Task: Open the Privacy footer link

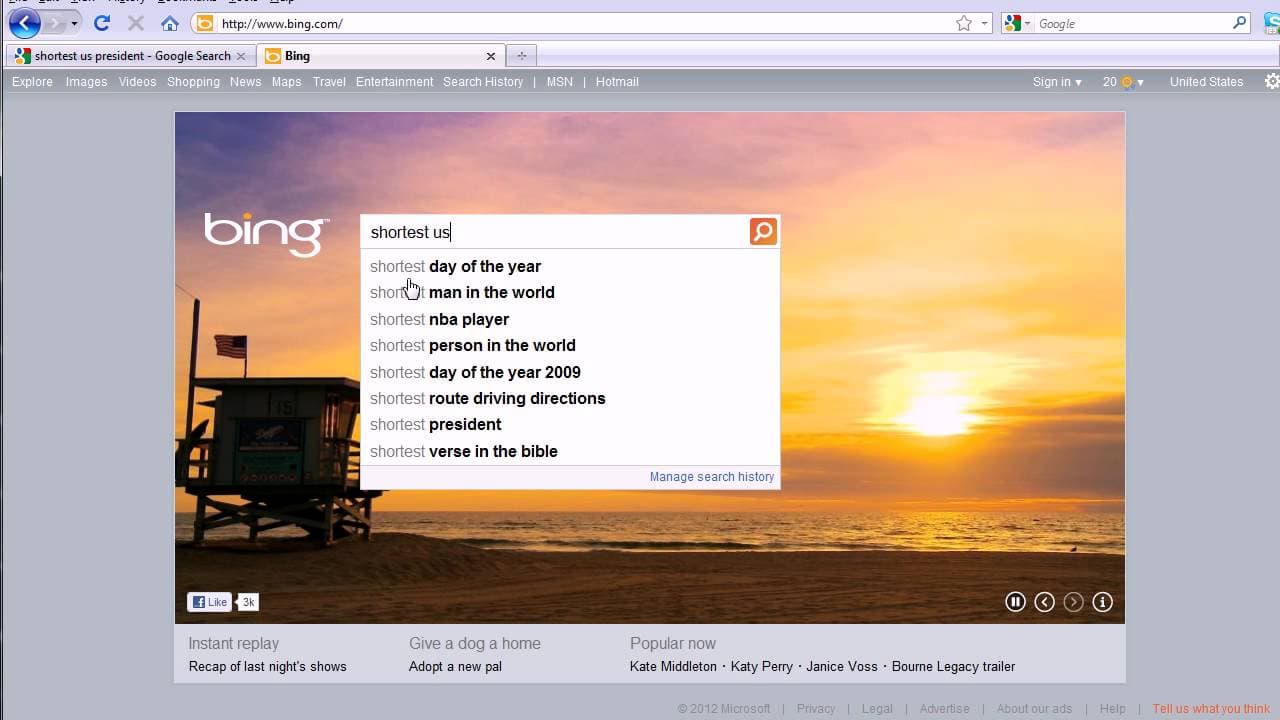Action: point(816,709)
